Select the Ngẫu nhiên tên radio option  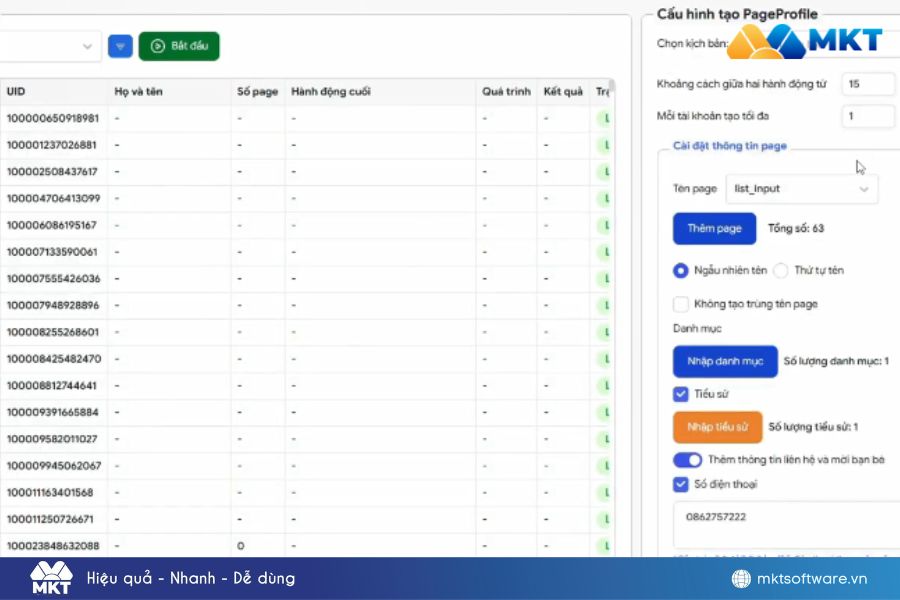click(681, 270)
